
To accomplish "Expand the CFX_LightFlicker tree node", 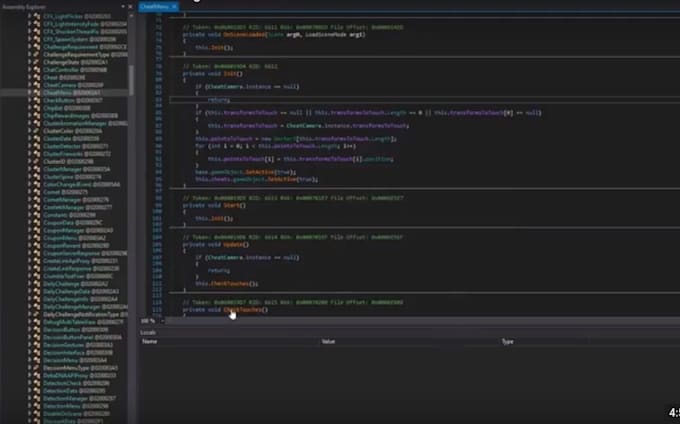I will point(29,16).
